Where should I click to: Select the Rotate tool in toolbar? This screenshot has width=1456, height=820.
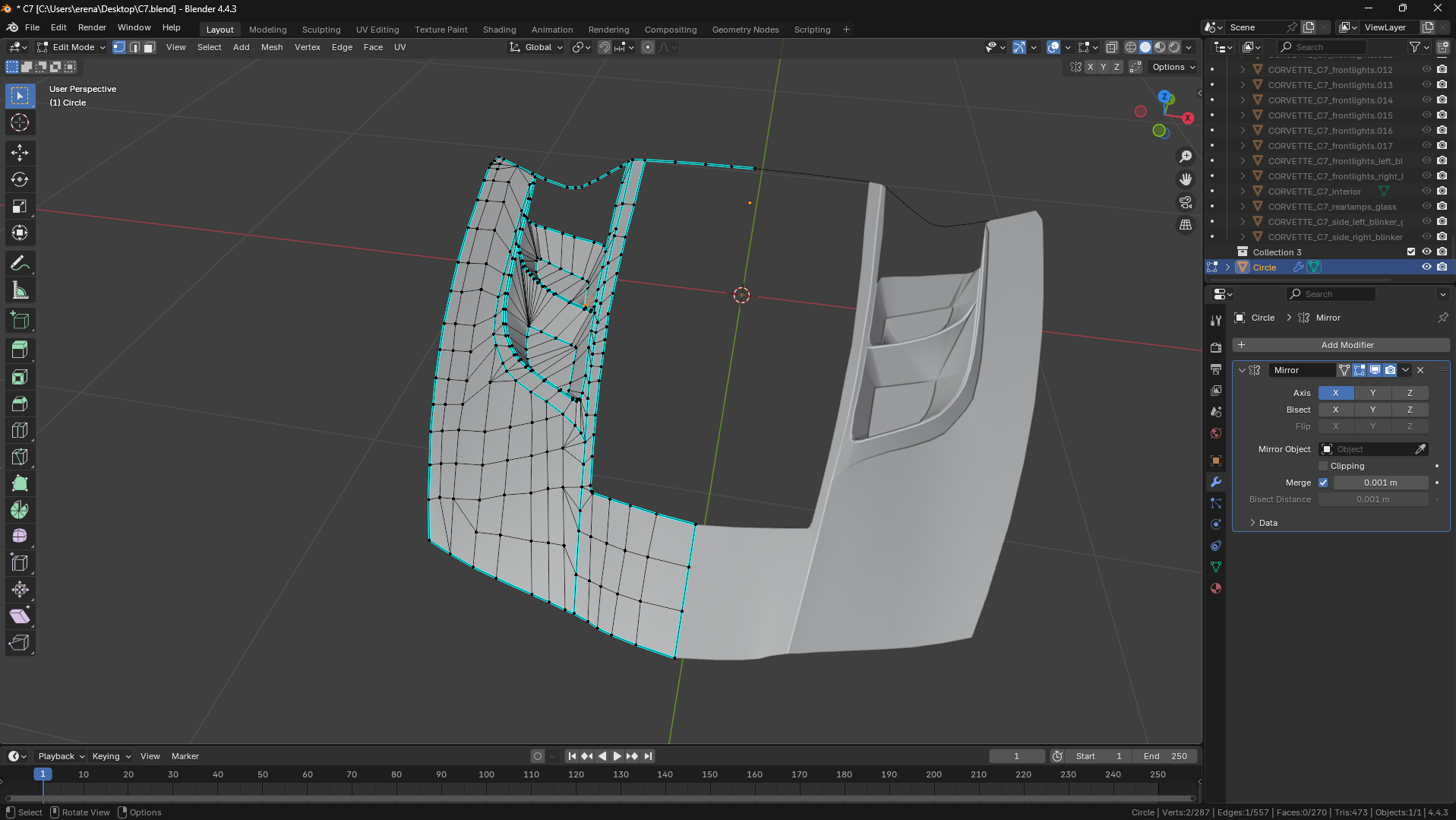20,179
